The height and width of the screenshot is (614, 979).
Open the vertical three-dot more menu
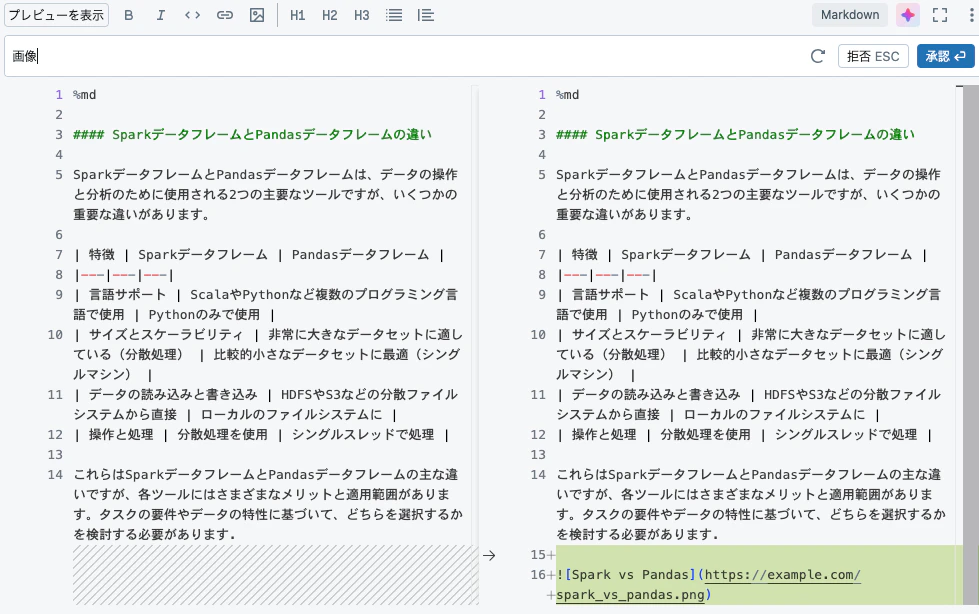(x=972, y=15)
